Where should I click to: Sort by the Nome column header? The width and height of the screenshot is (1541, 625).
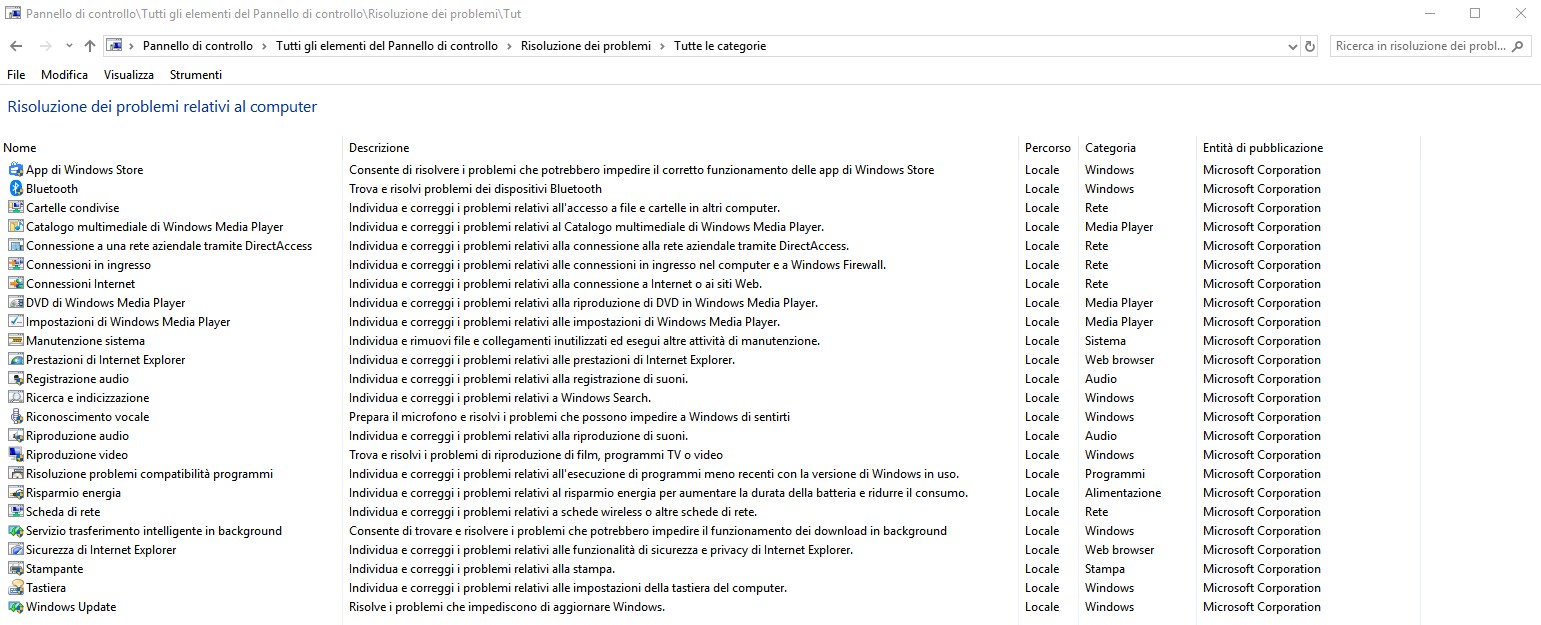click(20, 148)
